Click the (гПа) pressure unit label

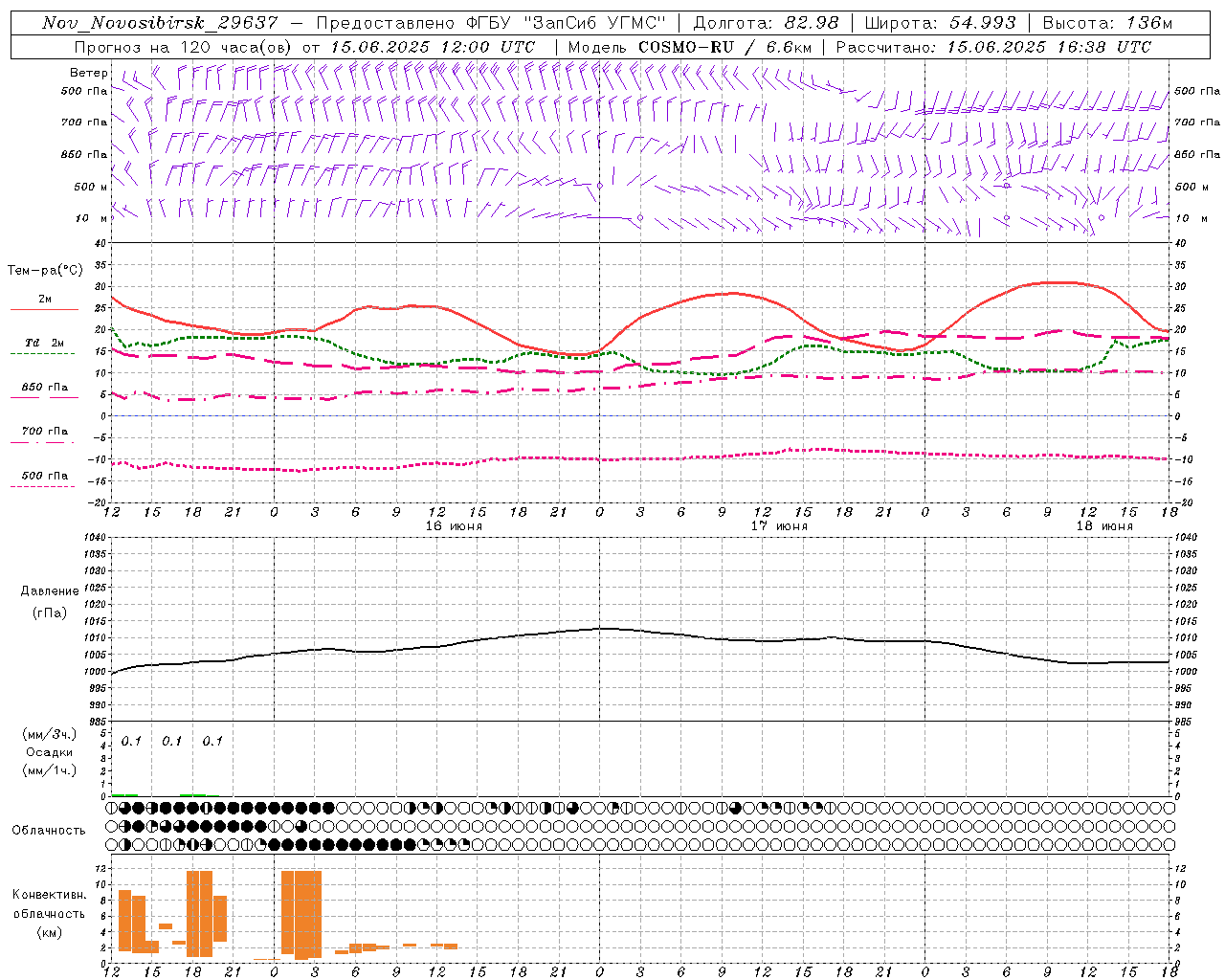click(x=50, y=612)
